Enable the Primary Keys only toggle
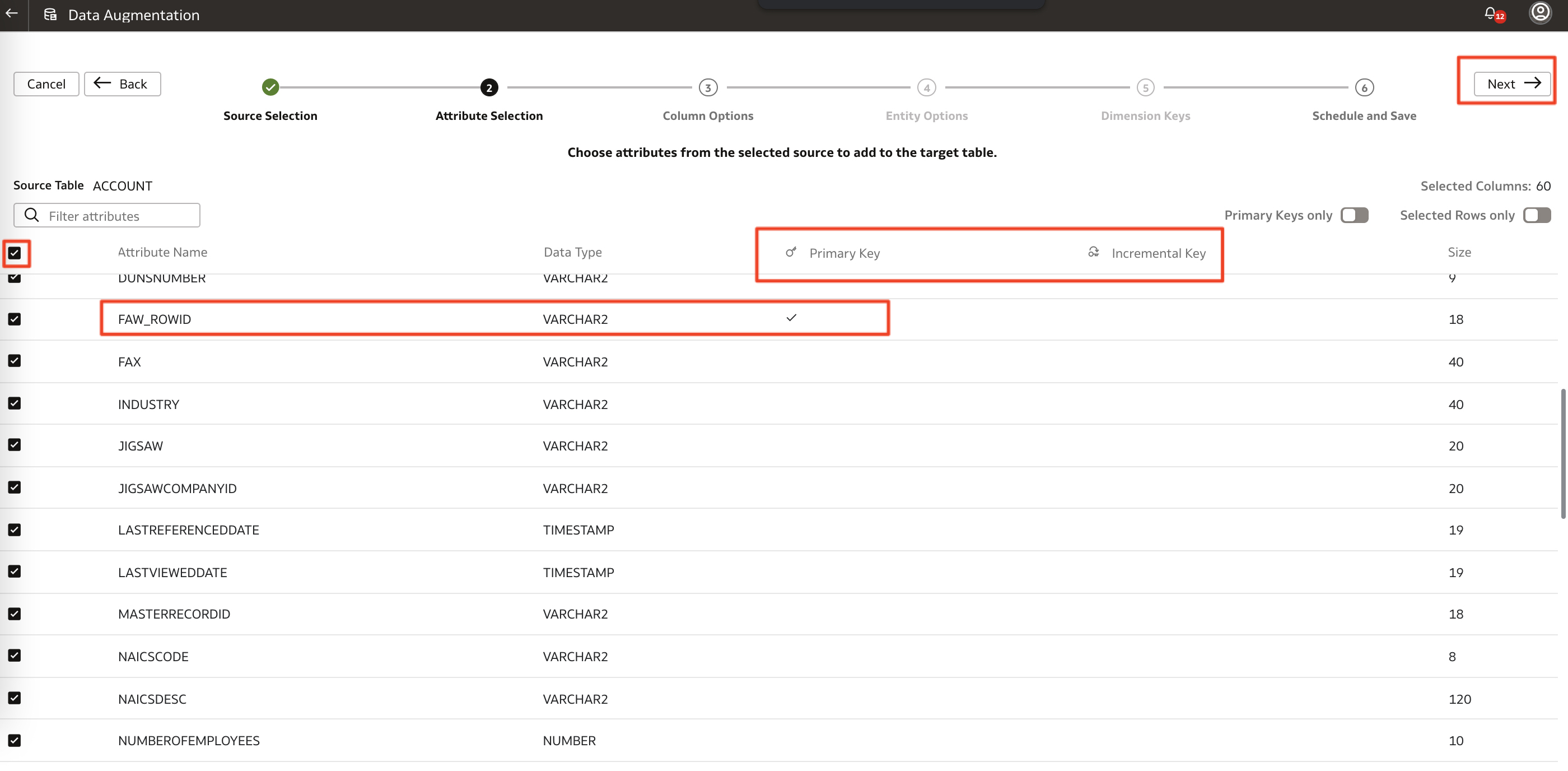Screen dimensions: 1568x771 (1354, 215)
